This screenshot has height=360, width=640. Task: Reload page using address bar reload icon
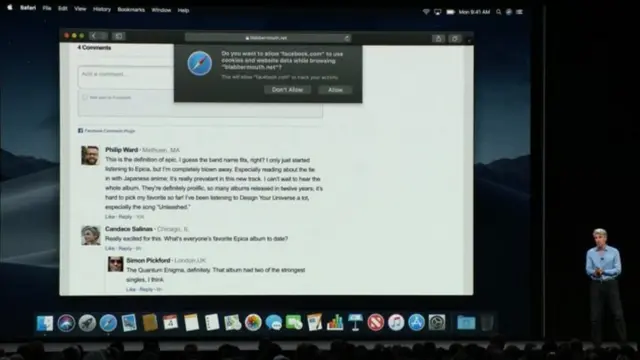pos(347,38)
